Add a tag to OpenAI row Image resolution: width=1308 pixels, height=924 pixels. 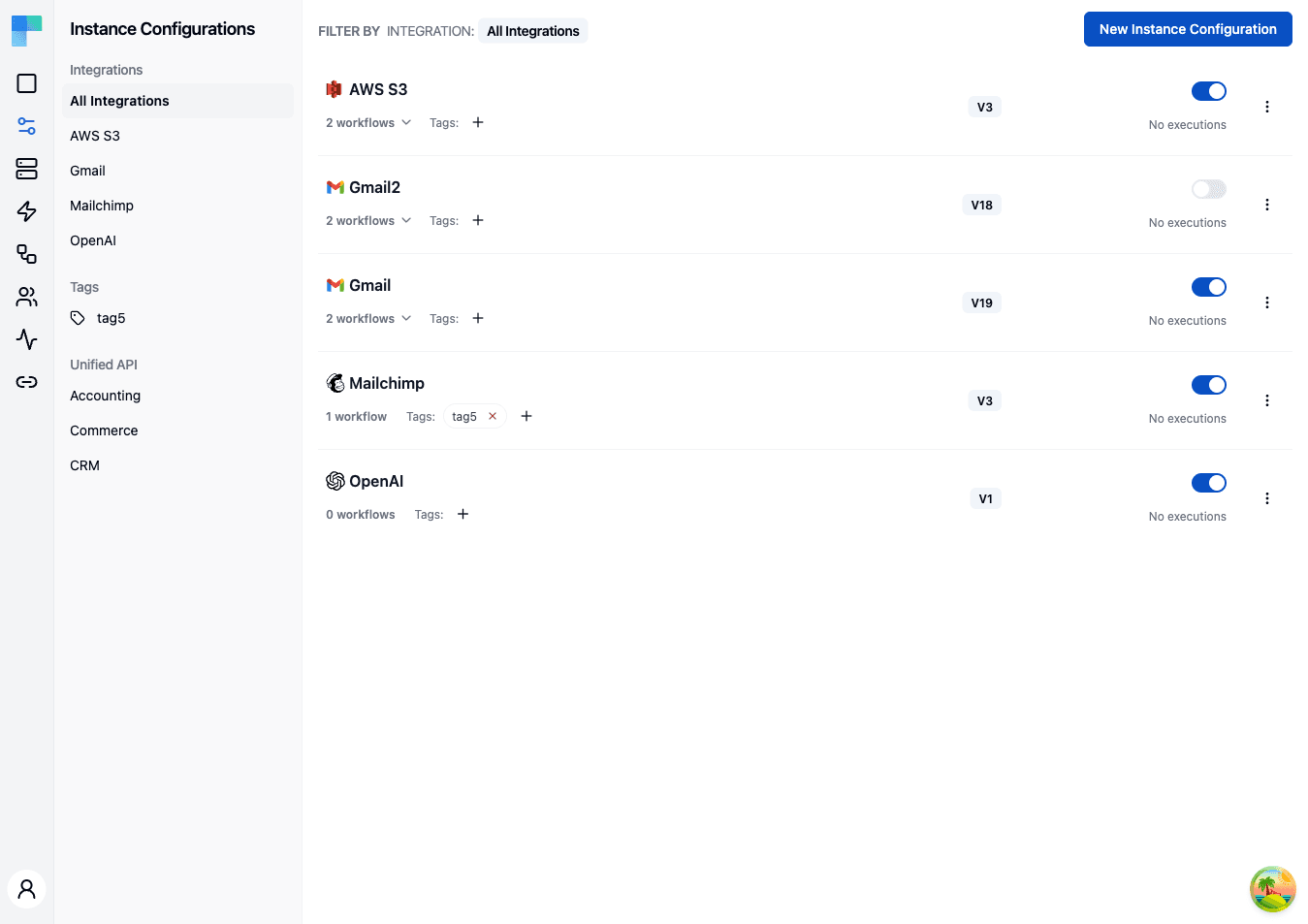pyautogui.click(x=463, y=514)
